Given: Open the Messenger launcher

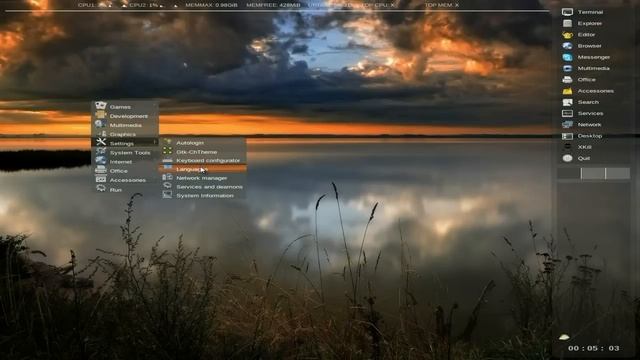Looking at the screenshot, I should click(x=586, y=57).
